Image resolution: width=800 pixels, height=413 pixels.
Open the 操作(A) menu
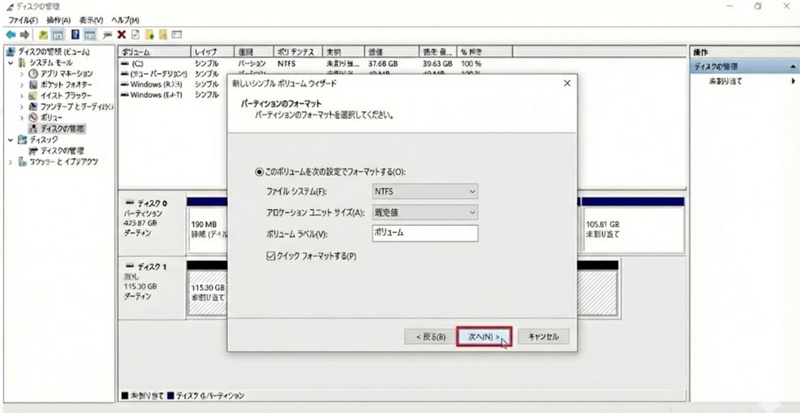tap(58, 20)
